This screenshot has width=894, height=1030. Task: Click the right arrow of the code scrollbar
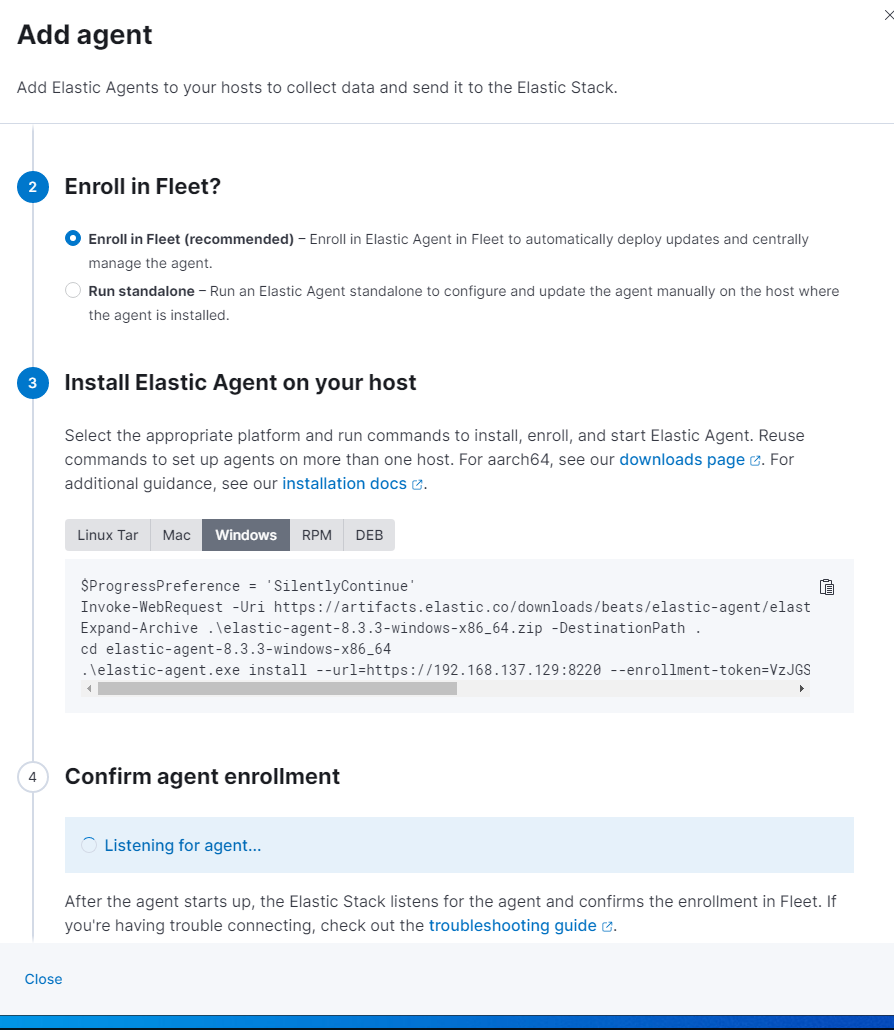[x=800, y=688]
